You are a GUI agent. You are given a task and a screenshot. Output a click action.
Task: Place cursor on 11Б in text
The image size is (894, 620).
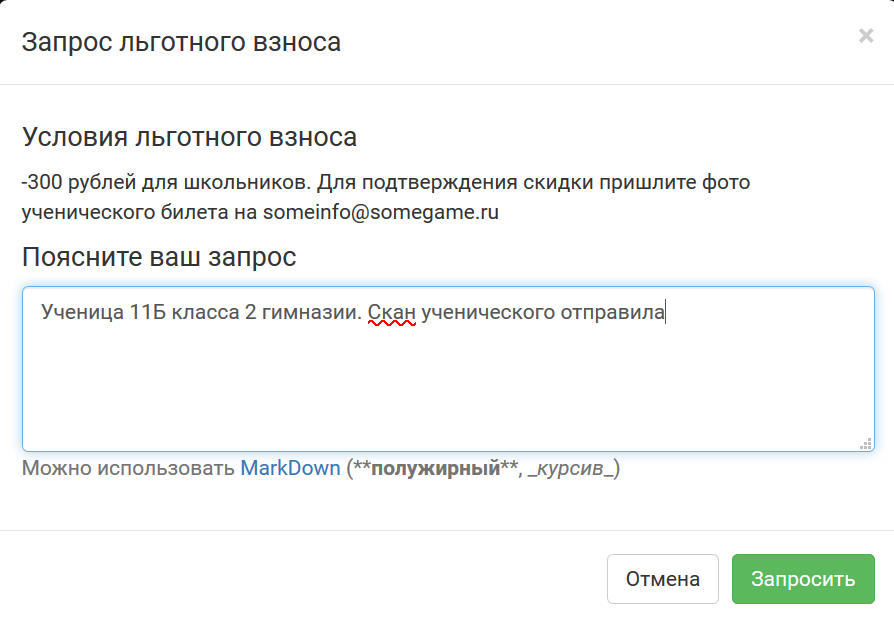coord(148,312)
